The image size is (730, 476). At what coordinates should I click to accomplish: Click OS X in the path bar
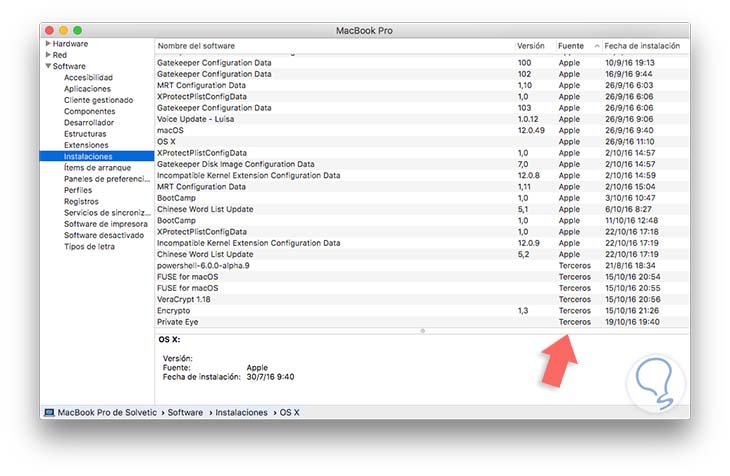[289, 412]
